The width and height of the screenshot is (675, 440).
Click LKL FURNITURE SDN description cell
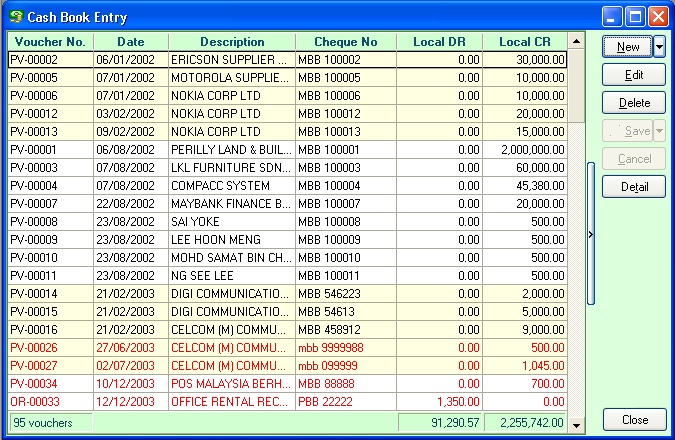coord(232,167)
